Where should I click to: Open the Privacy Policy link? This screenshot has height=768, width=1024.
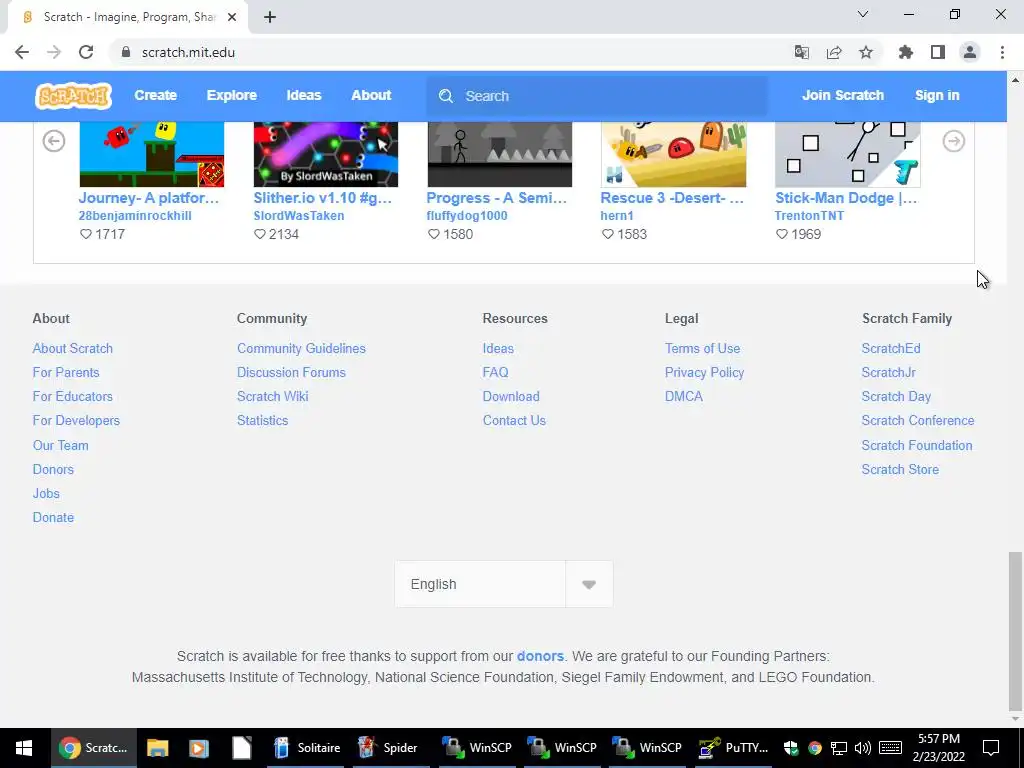[704, 373]
